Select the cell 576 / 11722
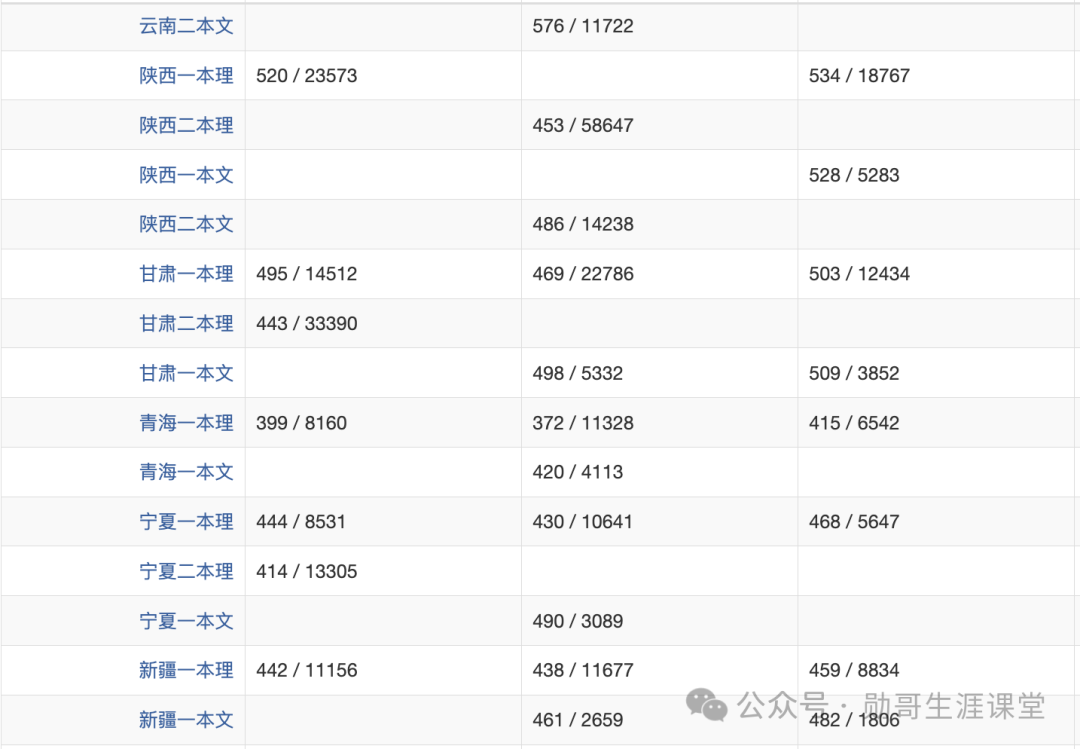 tap(659, 26)
